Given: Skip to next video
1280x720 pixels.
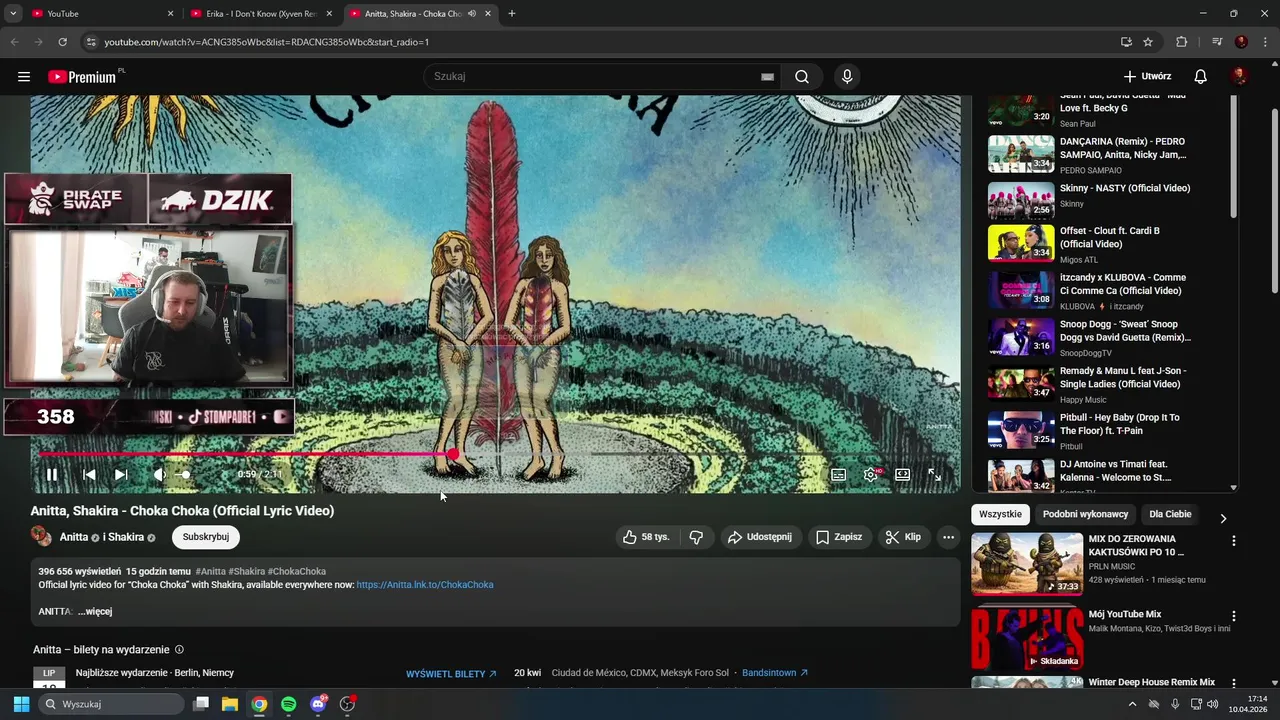Looking at the screenshot, I should [x=121, y=475].
